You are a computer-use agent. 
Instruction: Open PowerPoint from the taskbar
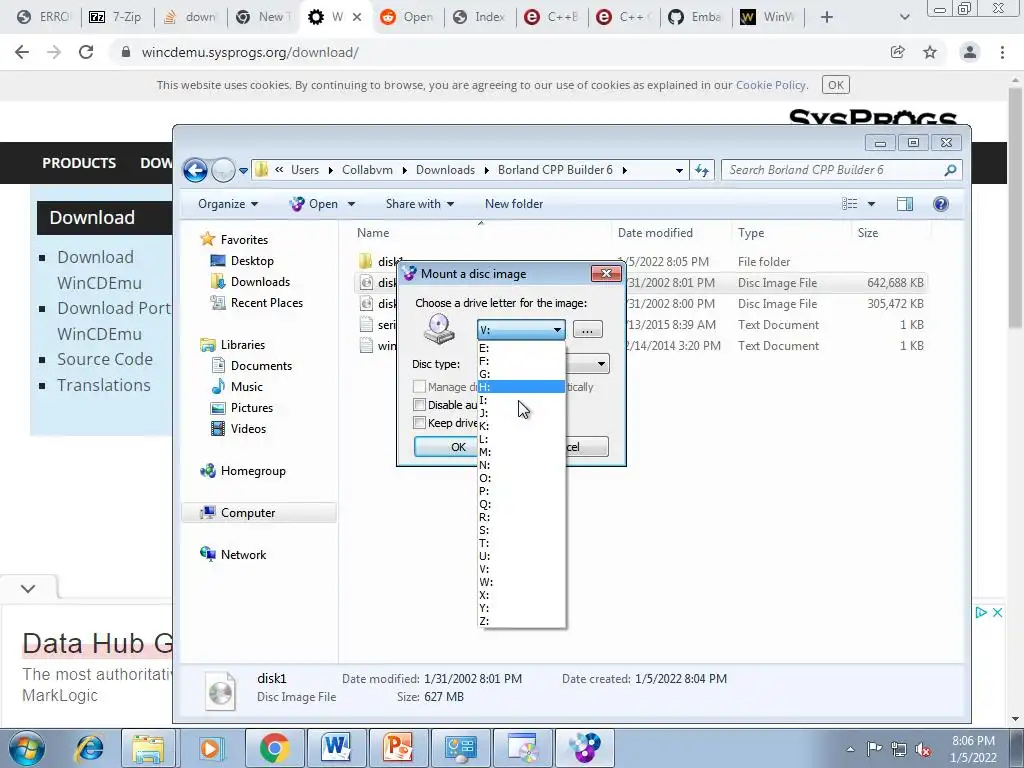click(398, 748)
